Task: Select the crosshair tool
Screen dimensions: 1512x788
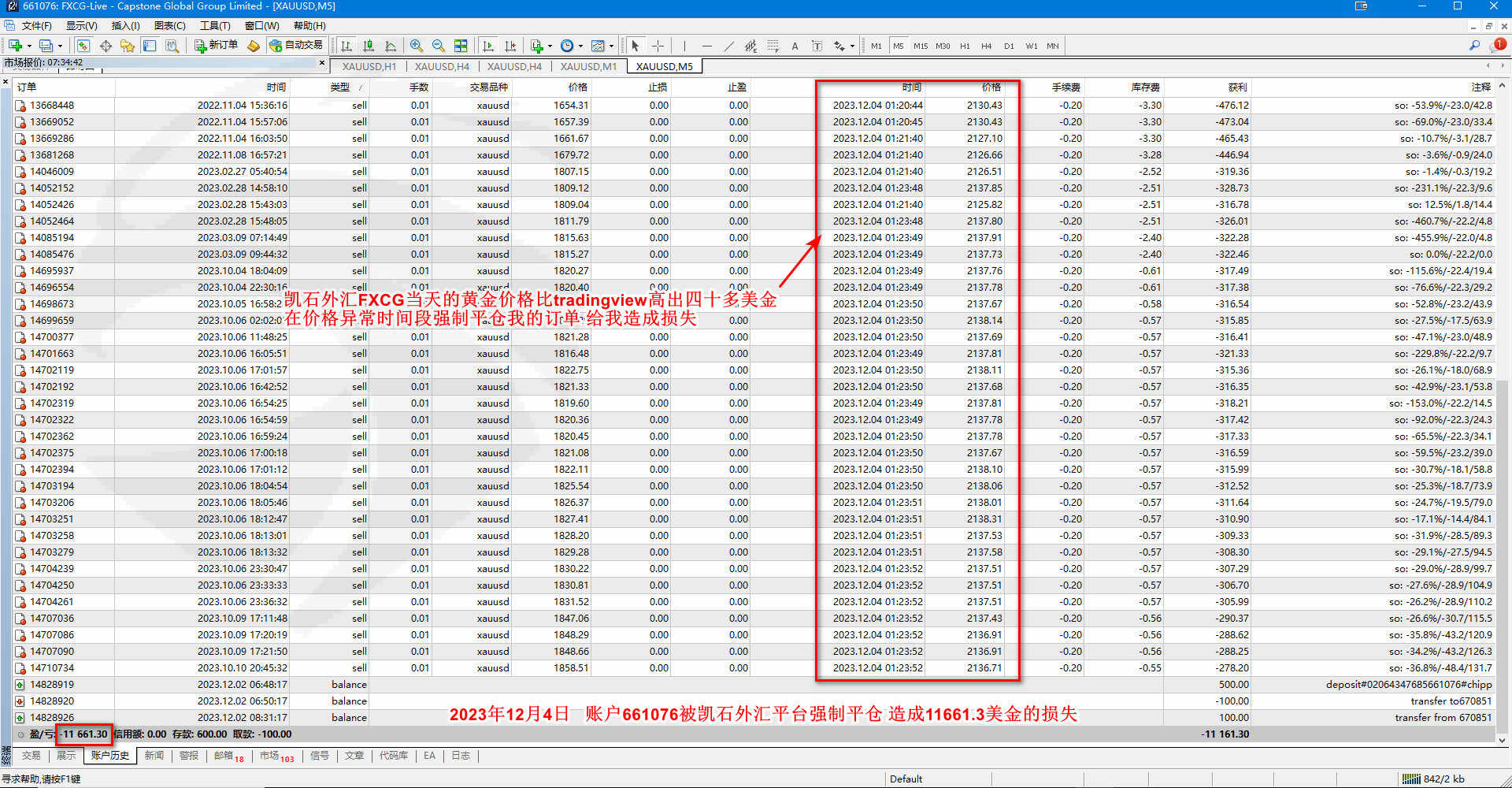Action: 658,46
